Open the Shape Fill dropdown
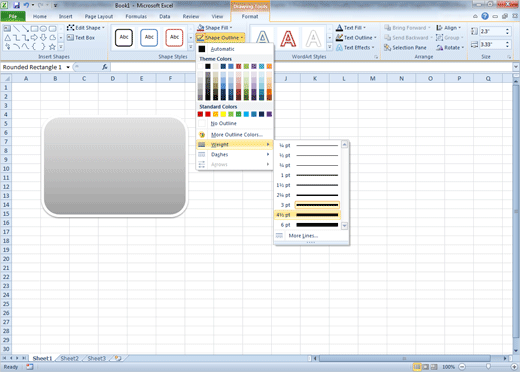 (215, 28)
